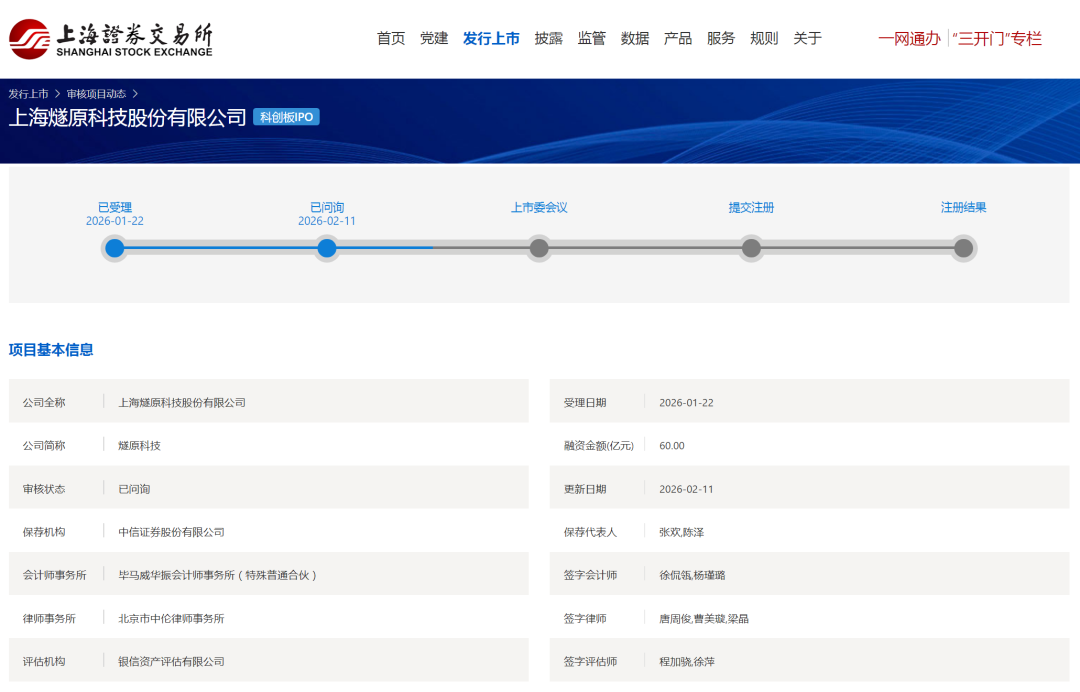Click the 提交注册 stage label

(751, 207)
